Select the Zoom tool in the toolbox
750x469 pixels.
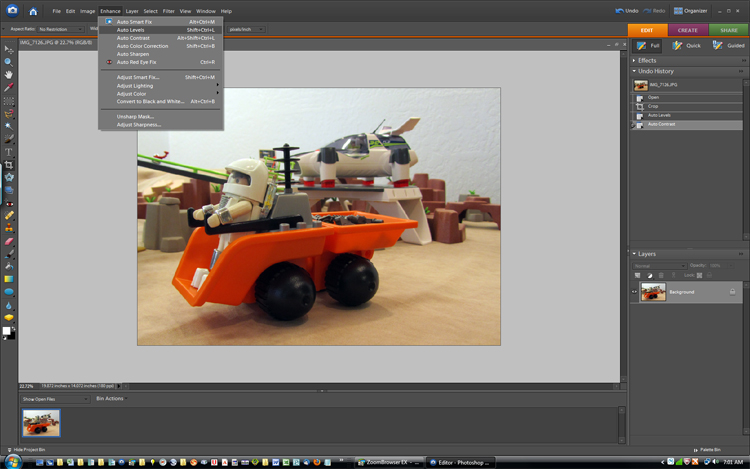(9, 62)
